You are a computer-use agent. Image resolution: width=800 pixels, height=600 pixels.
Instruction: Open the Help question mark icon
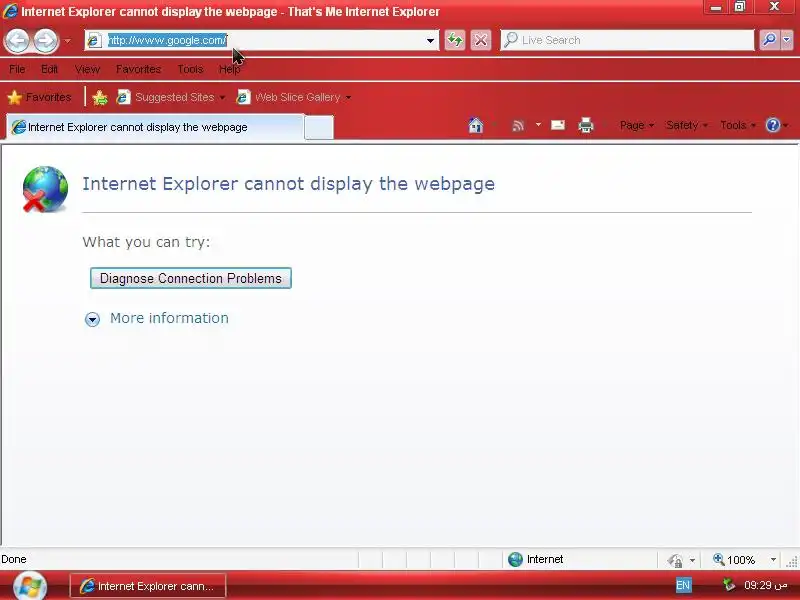pyautogui.click(x=773, y=126)
